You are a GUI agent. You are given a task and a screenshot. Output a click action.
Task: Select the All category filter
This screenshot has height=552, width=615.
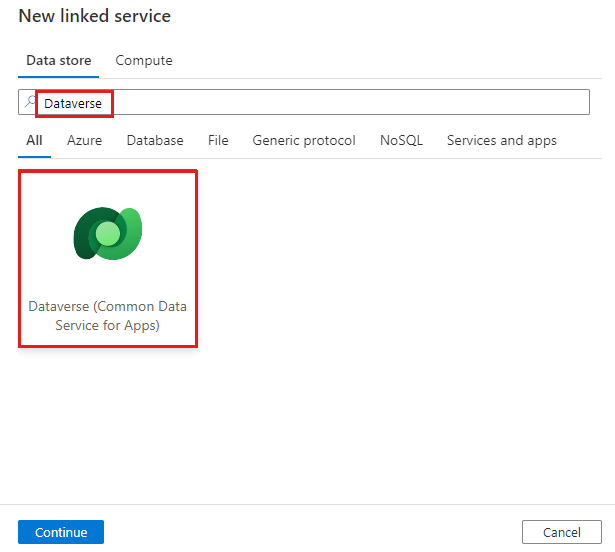34,141
